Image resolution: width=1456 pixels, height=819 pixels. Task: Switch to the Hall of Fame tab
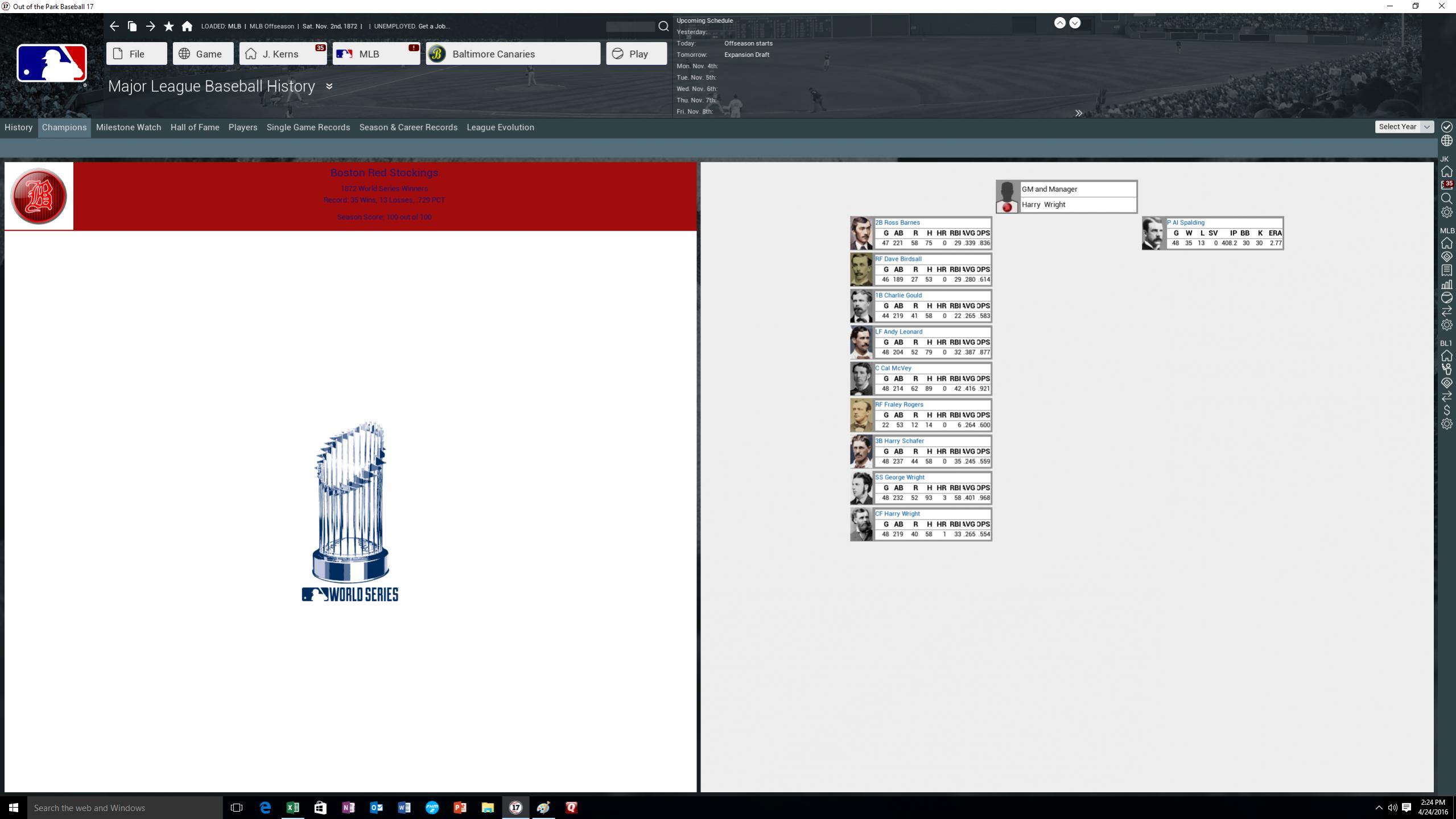(195, 127)
